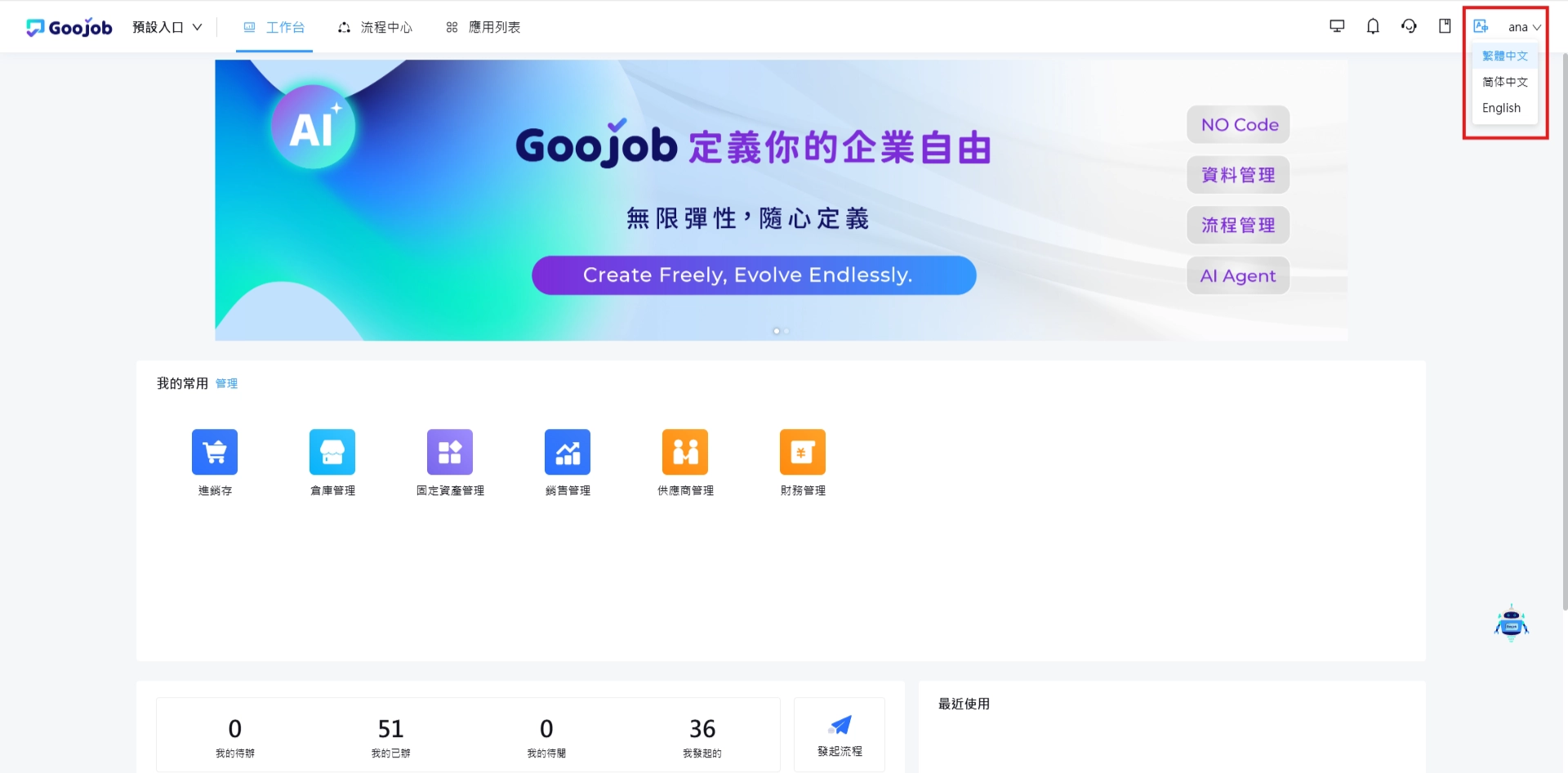Select 简体中文 language option
This screenshot has height=773, width=1568.
coord(1505,82)
